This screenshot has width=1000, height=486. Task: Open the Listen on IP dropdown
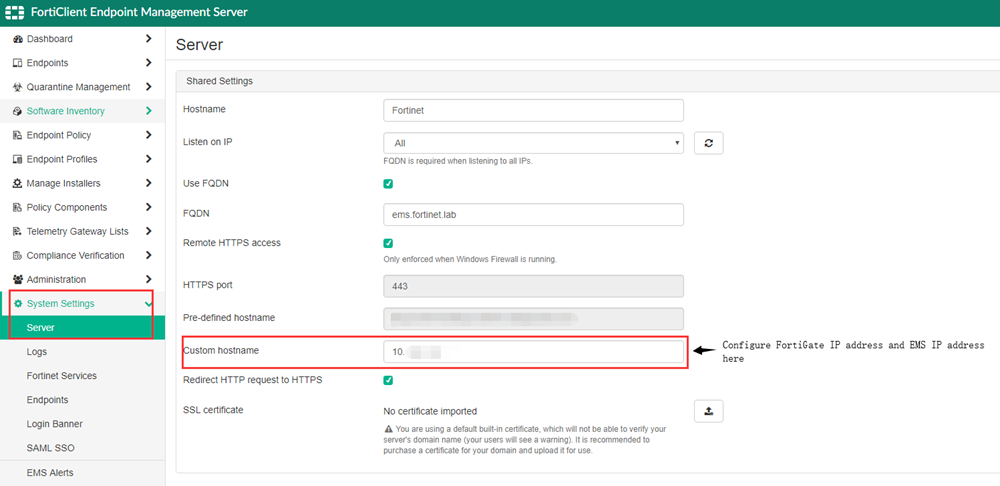pos(533,143)
